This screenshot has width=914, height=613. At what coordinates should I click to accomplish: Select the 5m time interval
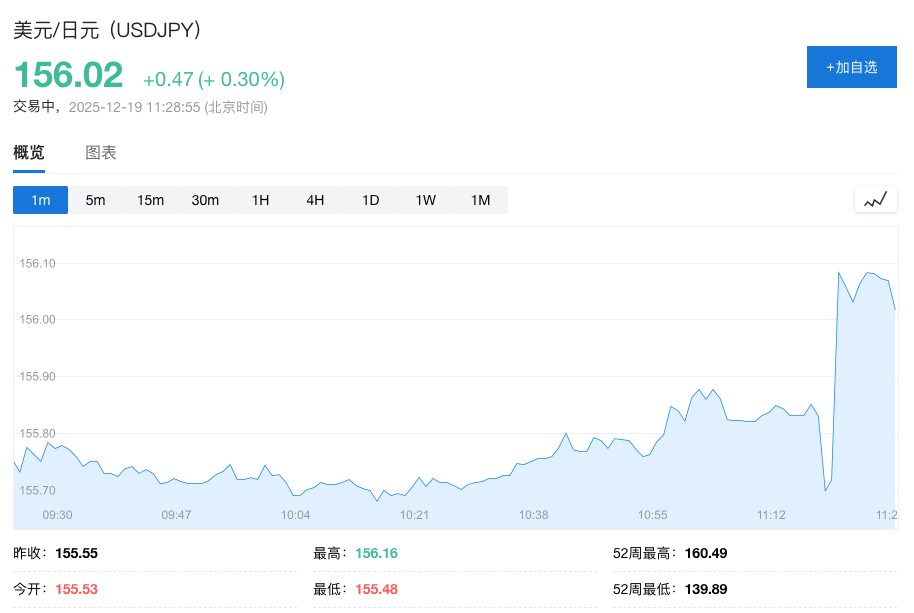pyautogui.click(x=95, y=200)
